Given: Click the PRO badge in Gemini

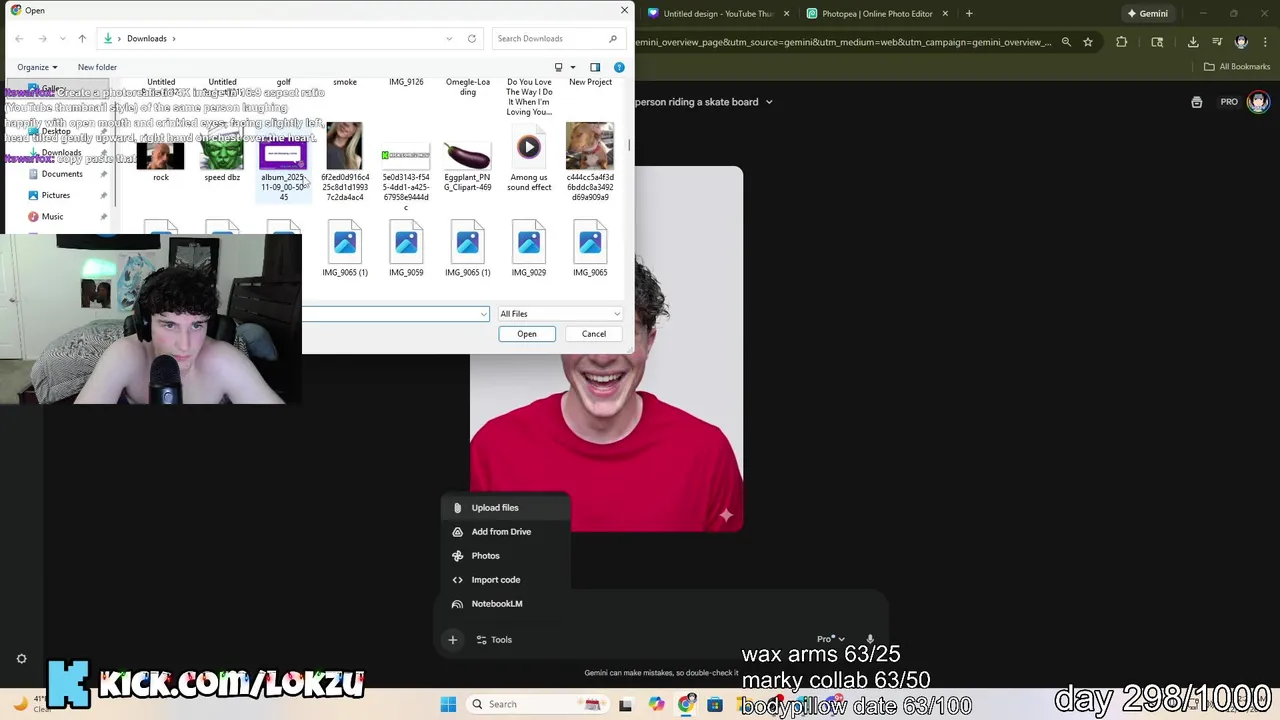Looking at the screenshot, I should pyautogui.click(x=1229, y=102).
